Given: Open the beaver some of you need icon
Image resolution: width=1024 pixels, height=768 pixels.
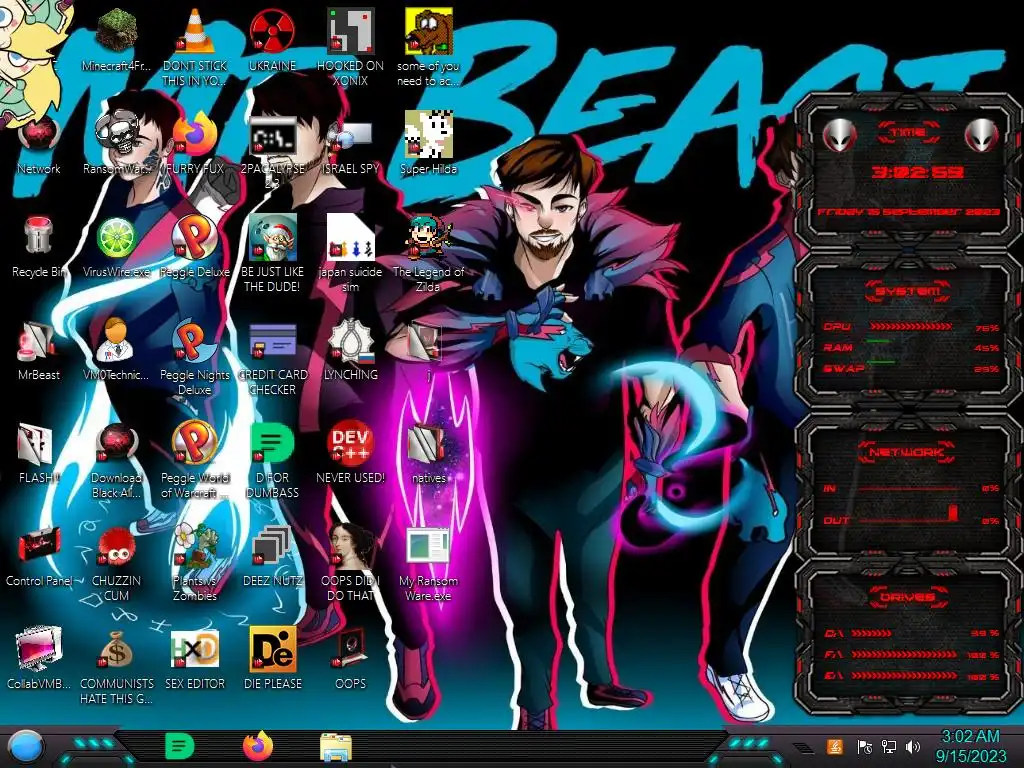Looking at the screenshot, I should (x=428, y=31).
